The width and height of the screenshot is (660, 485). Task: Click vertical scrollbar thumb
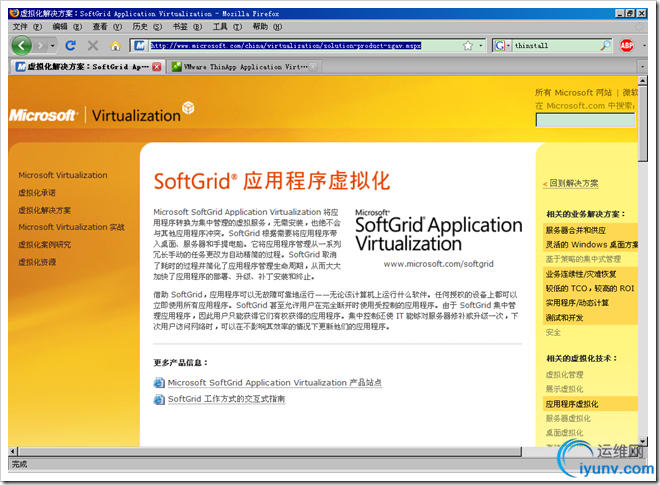coord(642,124)
